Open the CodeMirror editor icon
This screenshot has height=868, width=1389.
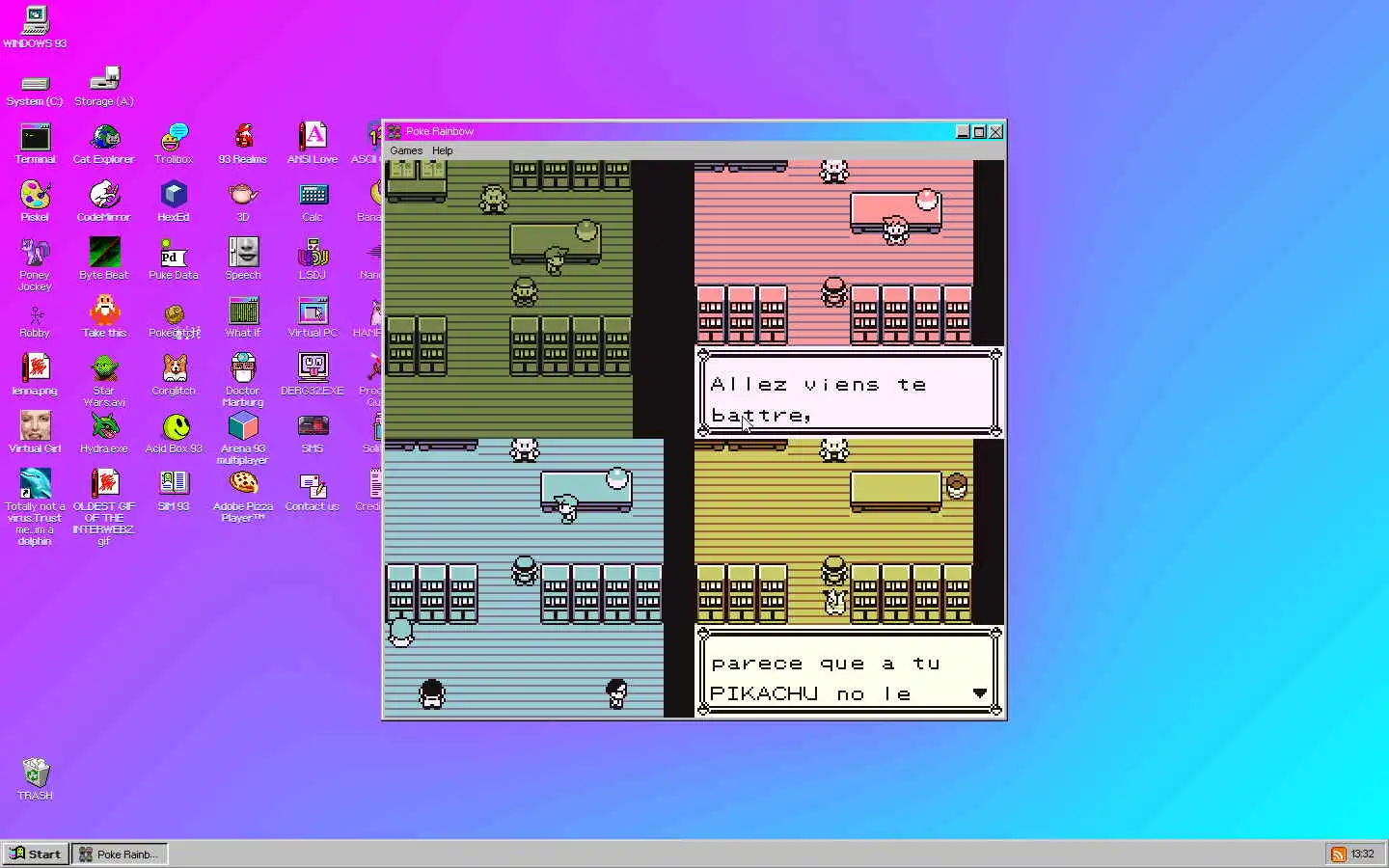104,203
